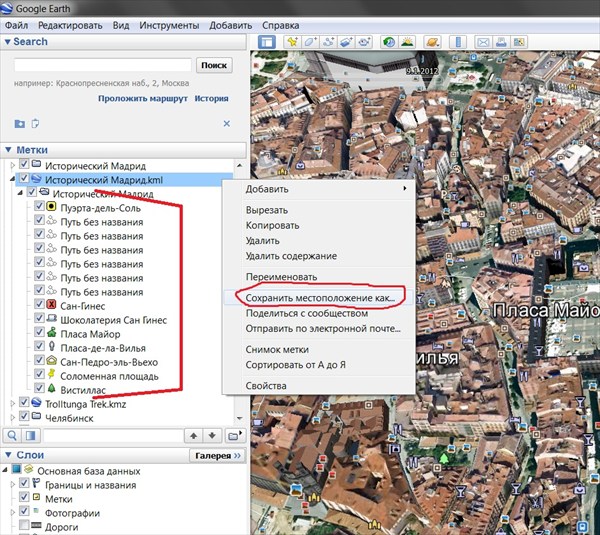
Task: Click the red X icon of Сан-Гинес
Action: (51, 304)
